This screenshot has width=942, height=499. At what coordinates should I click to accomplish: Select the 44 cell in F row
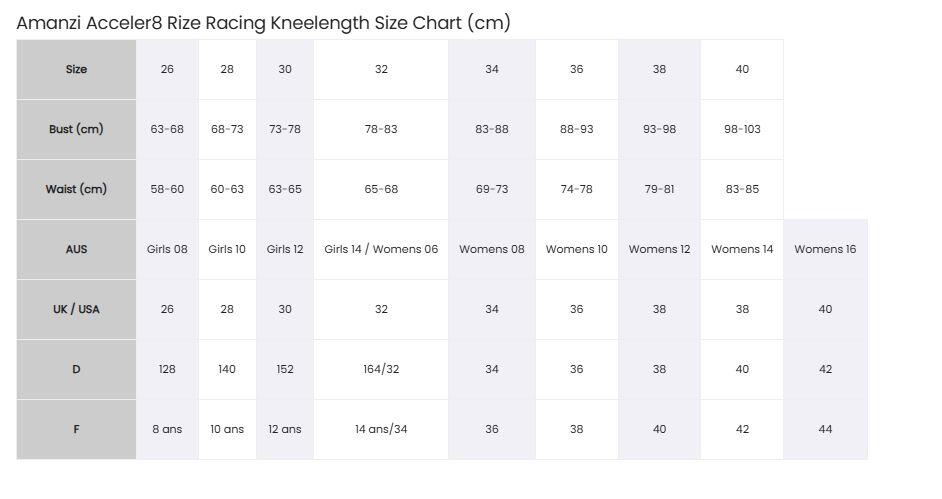point(825,430)
